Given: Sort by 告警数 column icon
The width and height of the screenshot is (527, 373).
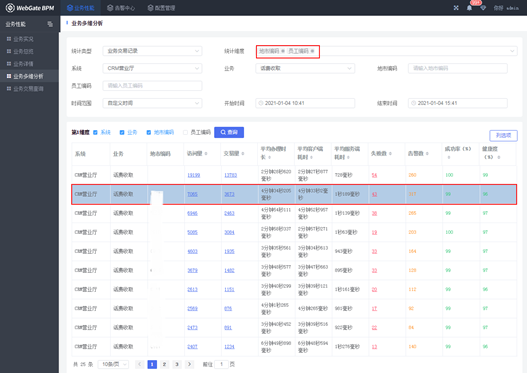Looking at the screenshot, I should (x=427, y=154).
